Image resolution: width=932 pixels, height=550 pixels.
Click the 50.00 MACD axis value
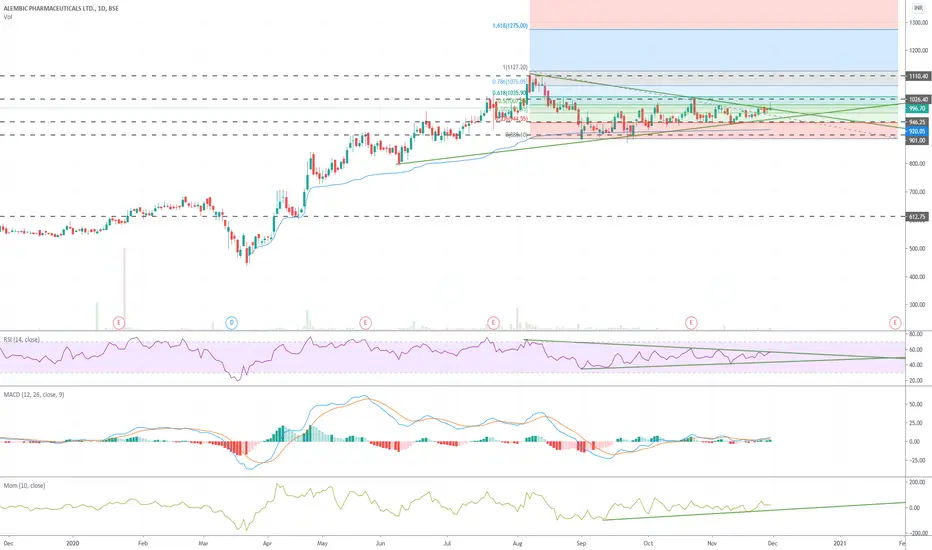(x=917, y=404)
